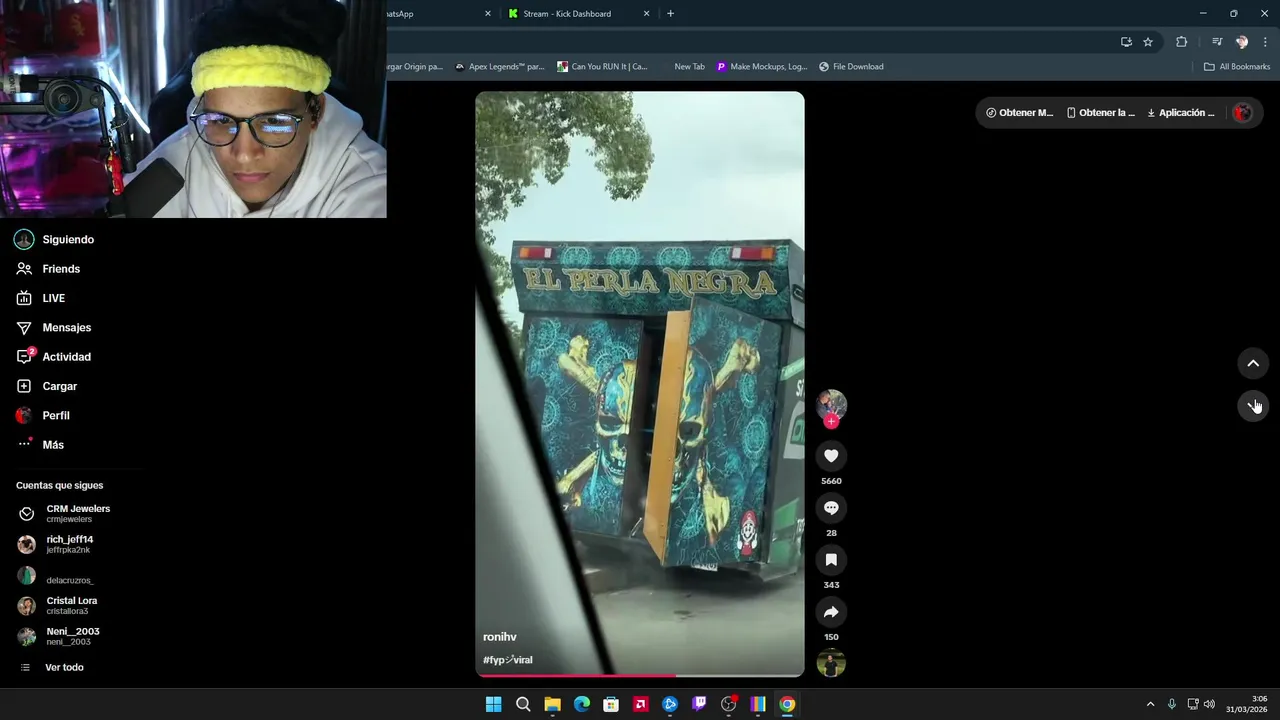Follow the creator via the red plus badge
Viewport: 1280px width, 720px height.
tap(831, 421)
